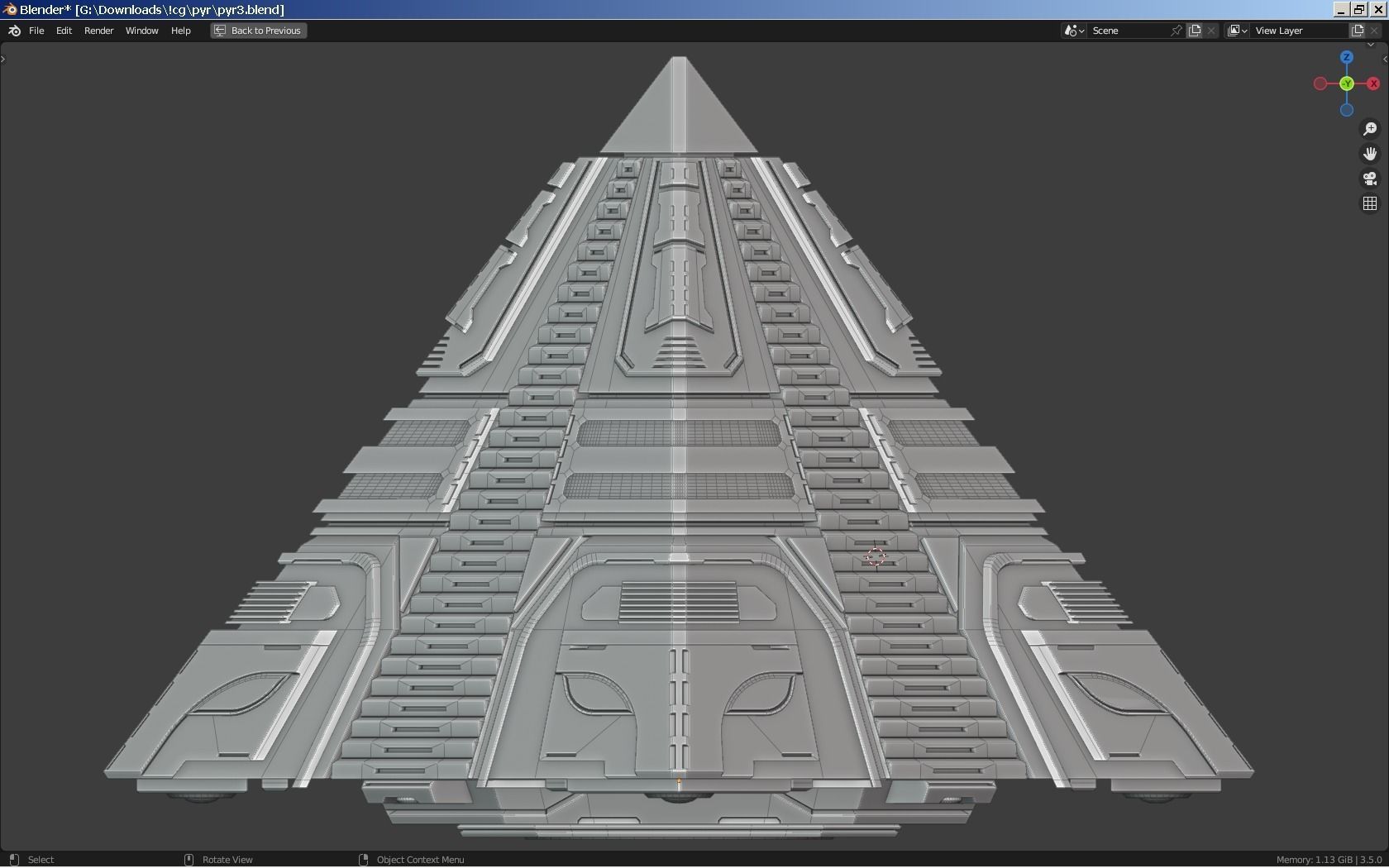Add a new view layer using the duplicate icon
Screen dimensions: 1389x868
point(1358,31)
